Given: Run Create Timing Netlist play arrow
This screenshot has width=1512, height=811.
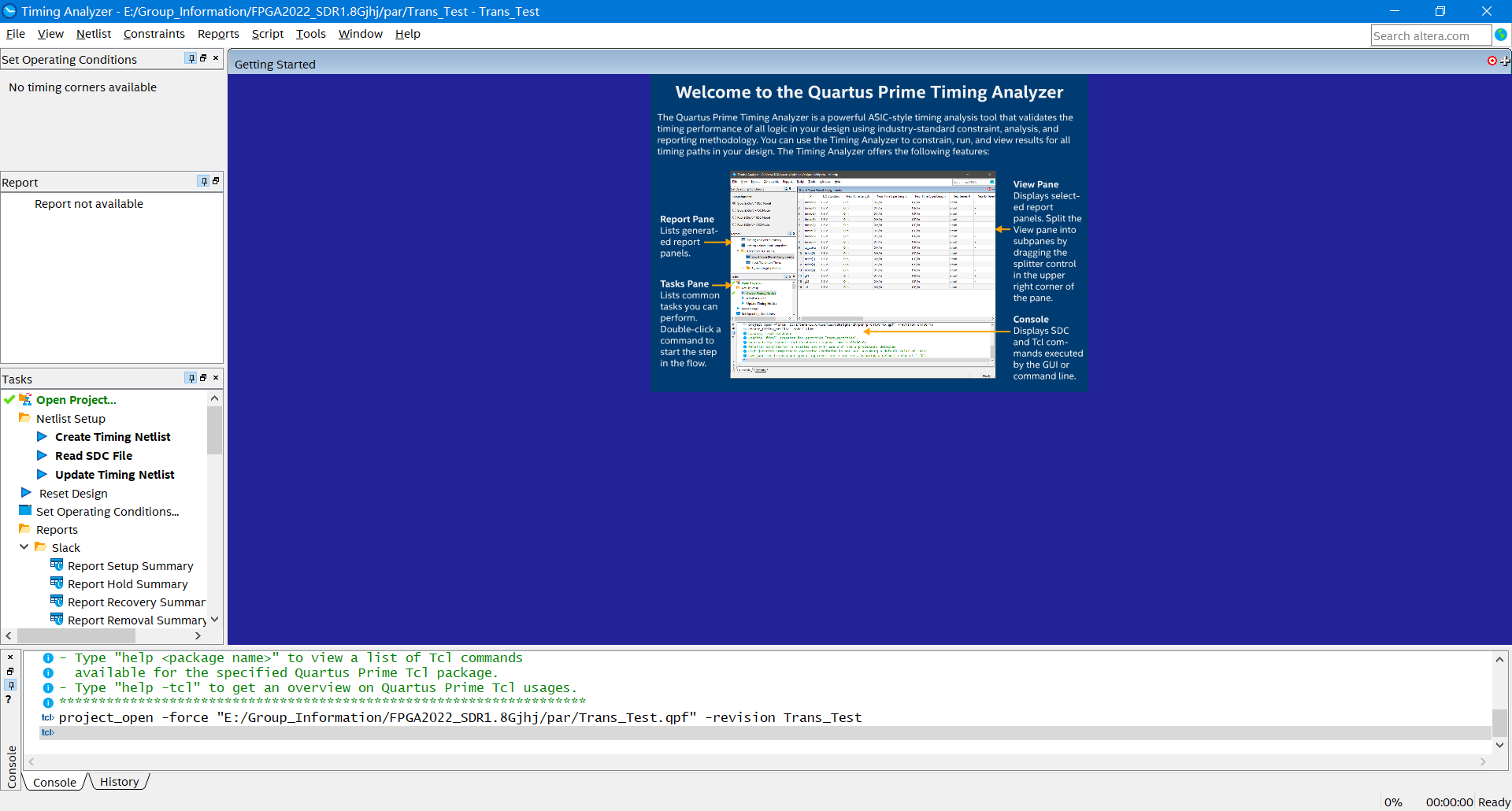Looking at the screenshot, I should click(43, 436).
